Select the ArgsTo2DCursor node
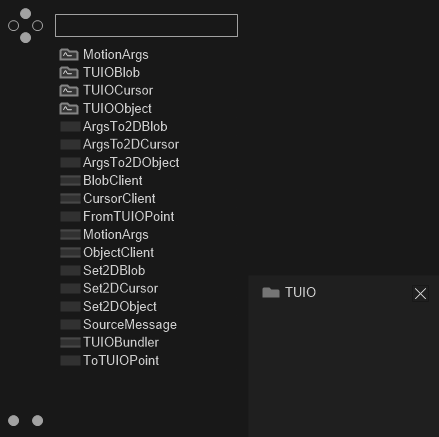The height and width of the screenshot is (437, 439). click(x=131, y=145)
